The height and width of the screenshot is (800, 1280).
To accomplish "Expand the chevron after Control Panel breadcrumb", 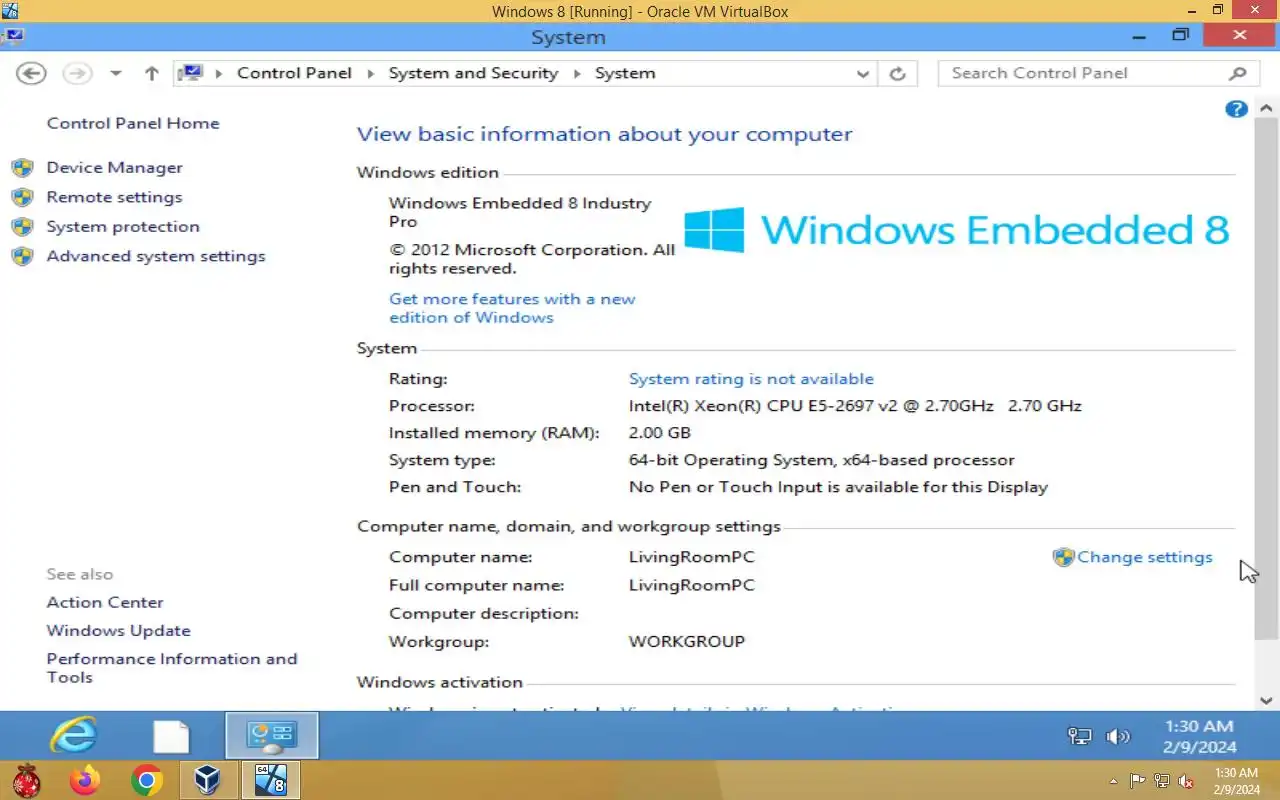I will pyautogui.click(x=371, y=73).
